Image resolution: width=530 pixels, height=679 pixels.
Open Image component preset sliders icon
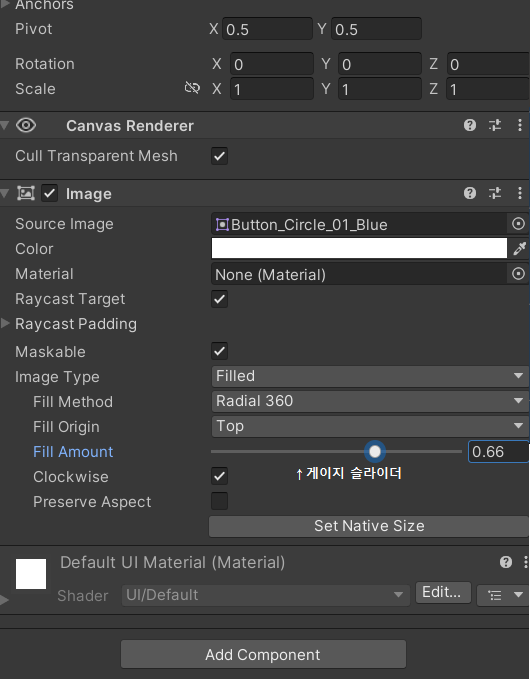(495, 193)
